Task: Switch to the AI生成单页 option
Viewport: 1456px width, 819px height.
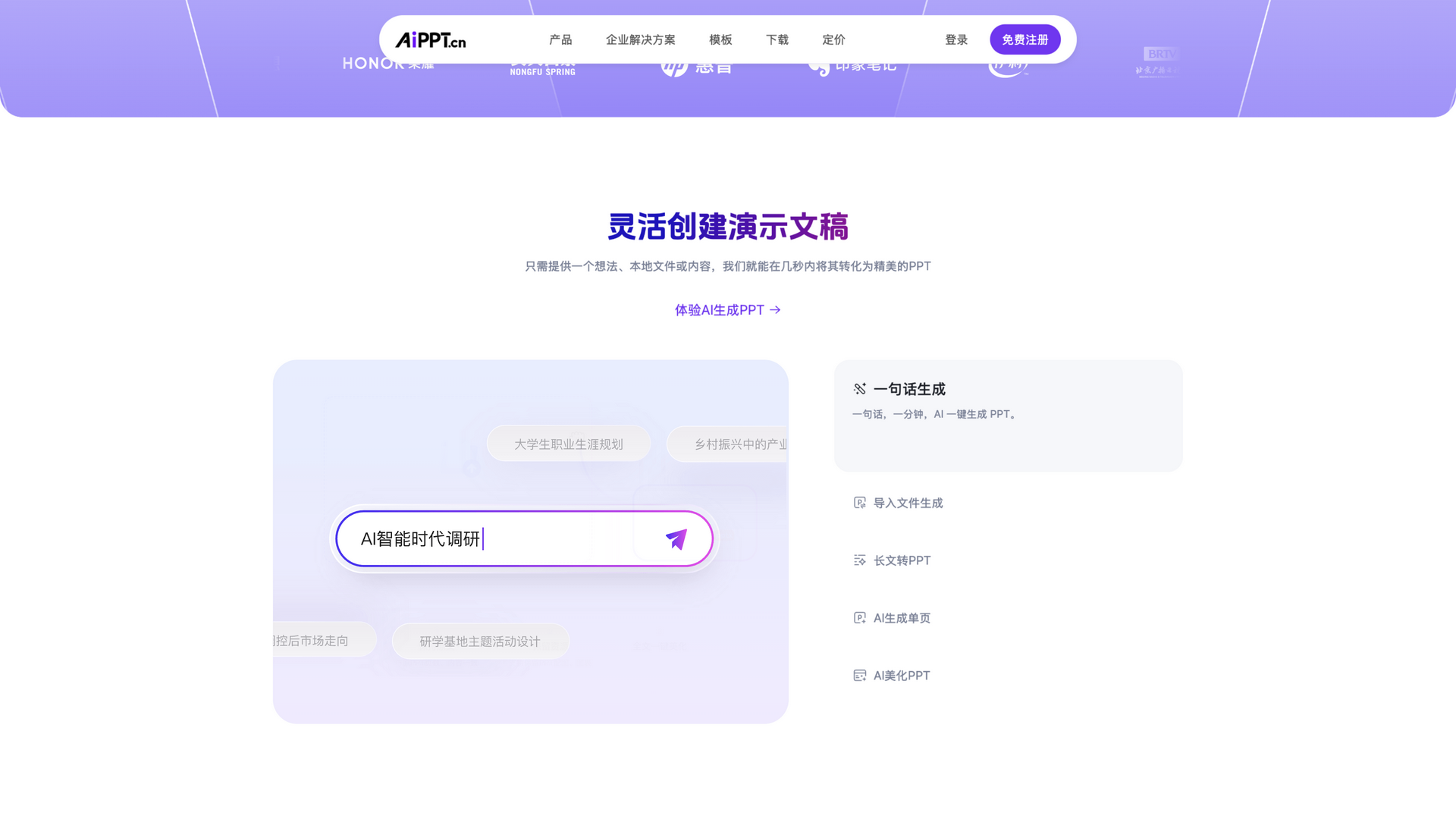Action: (902, 618)
